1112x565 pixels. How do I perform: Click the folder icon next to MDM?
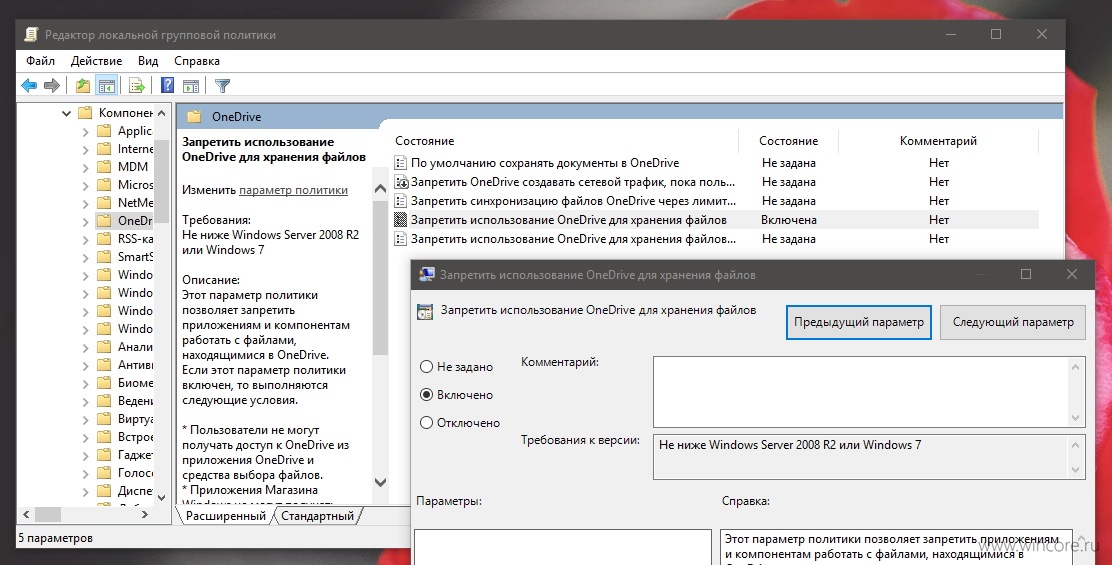click(x=104, y=167)
